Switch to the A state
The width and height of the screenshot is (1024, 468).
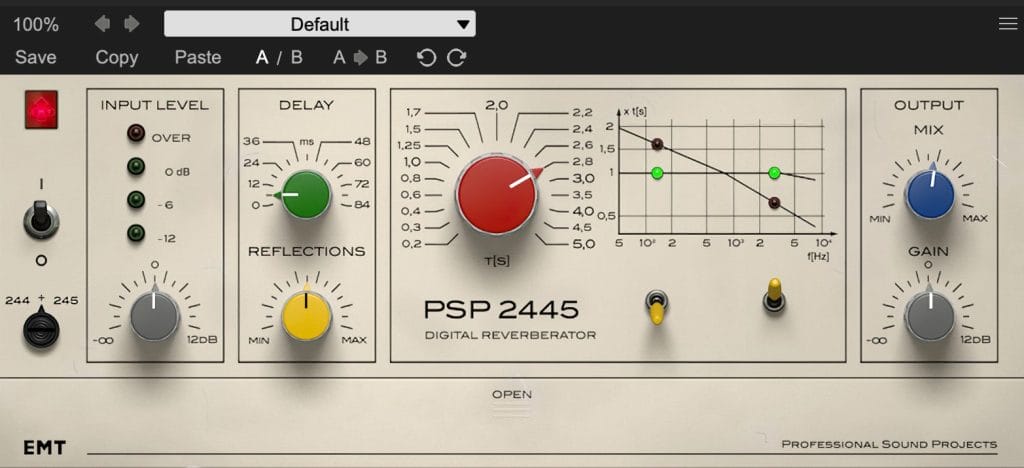[262, 57]
